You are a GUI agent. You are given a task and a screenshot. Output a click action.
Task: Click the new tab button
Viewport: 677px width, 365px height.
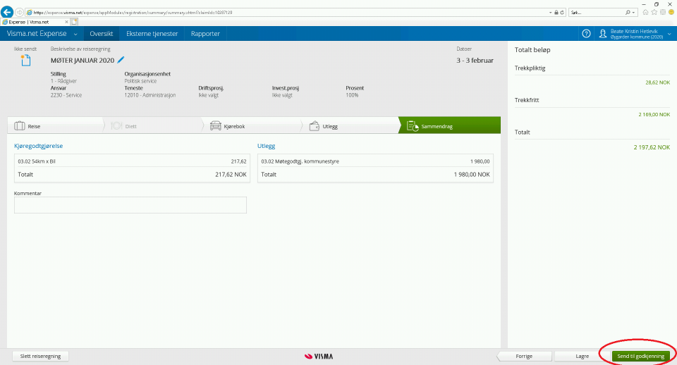pos(74,22)
